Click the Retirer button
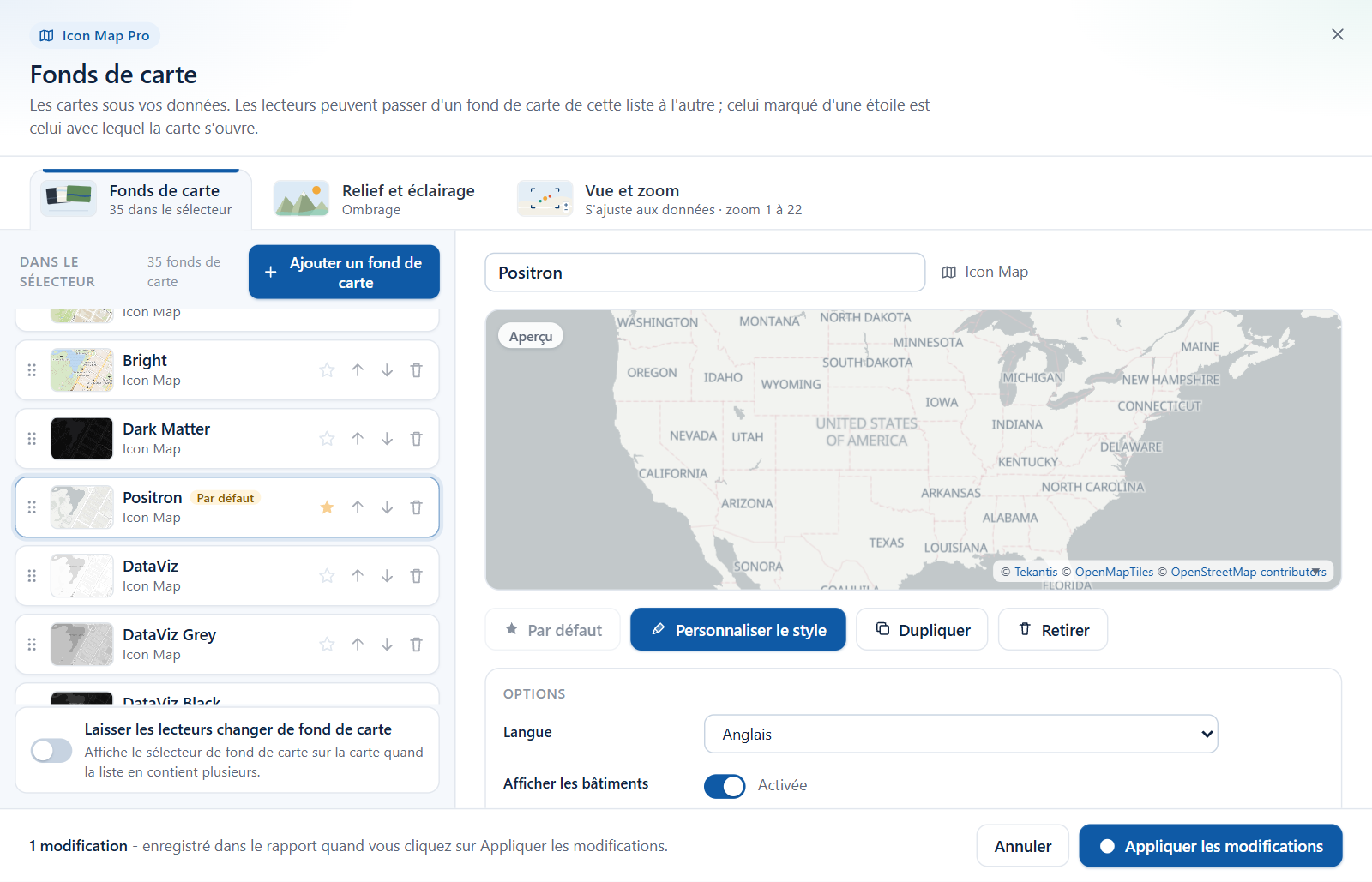The image size is (1372, 882). (1053, 630)
